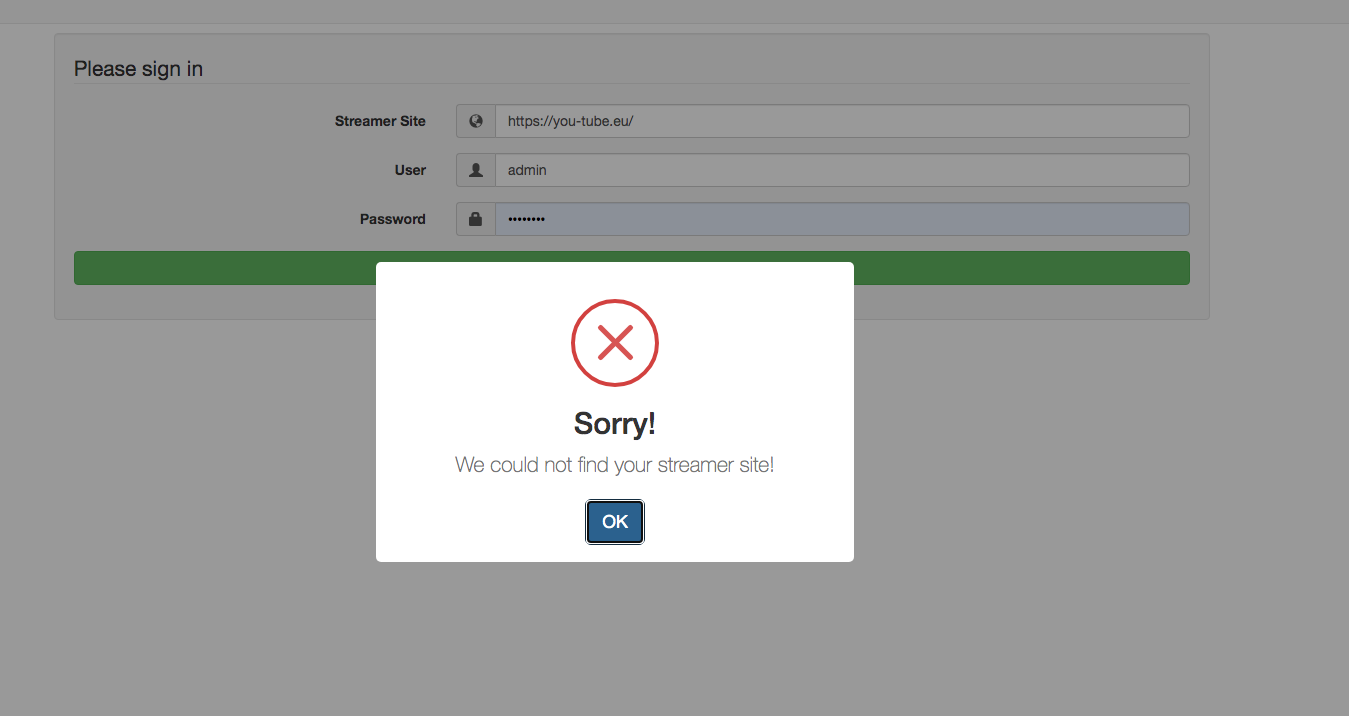Click the 'Sorry!' heading

[615, 424]
